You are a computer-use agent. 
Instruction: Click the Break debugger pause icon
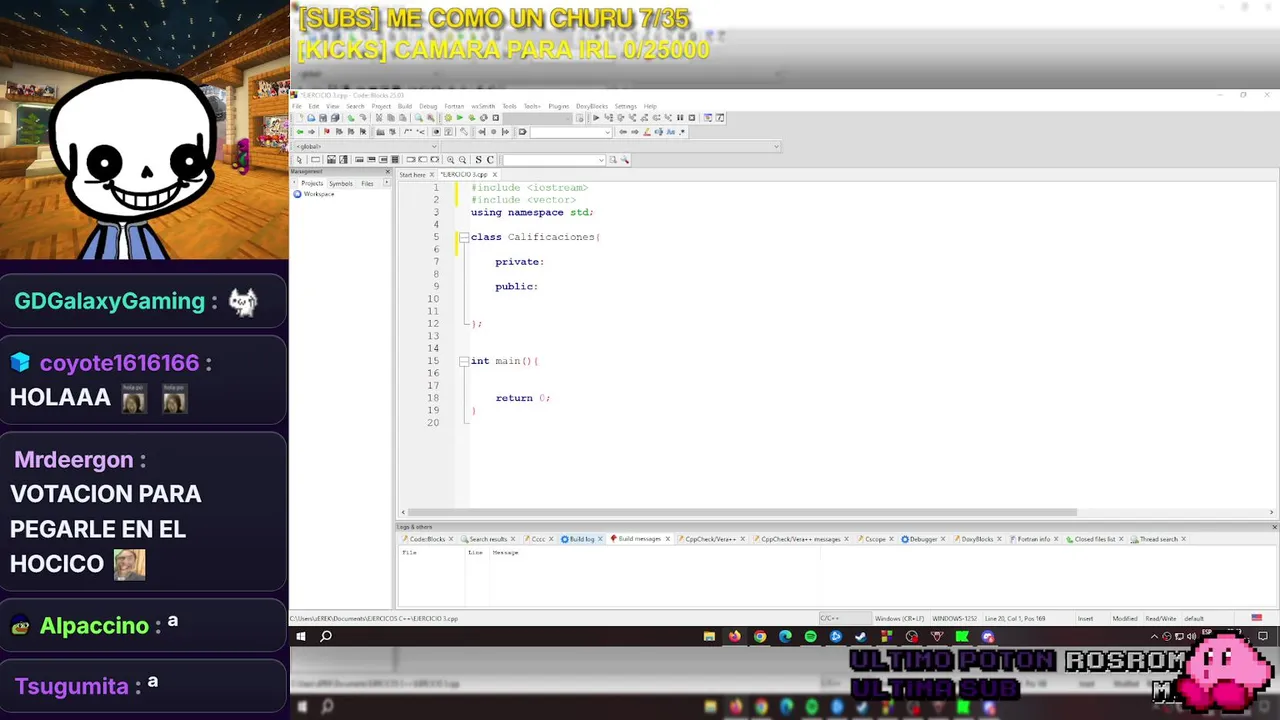coord(680,118)
